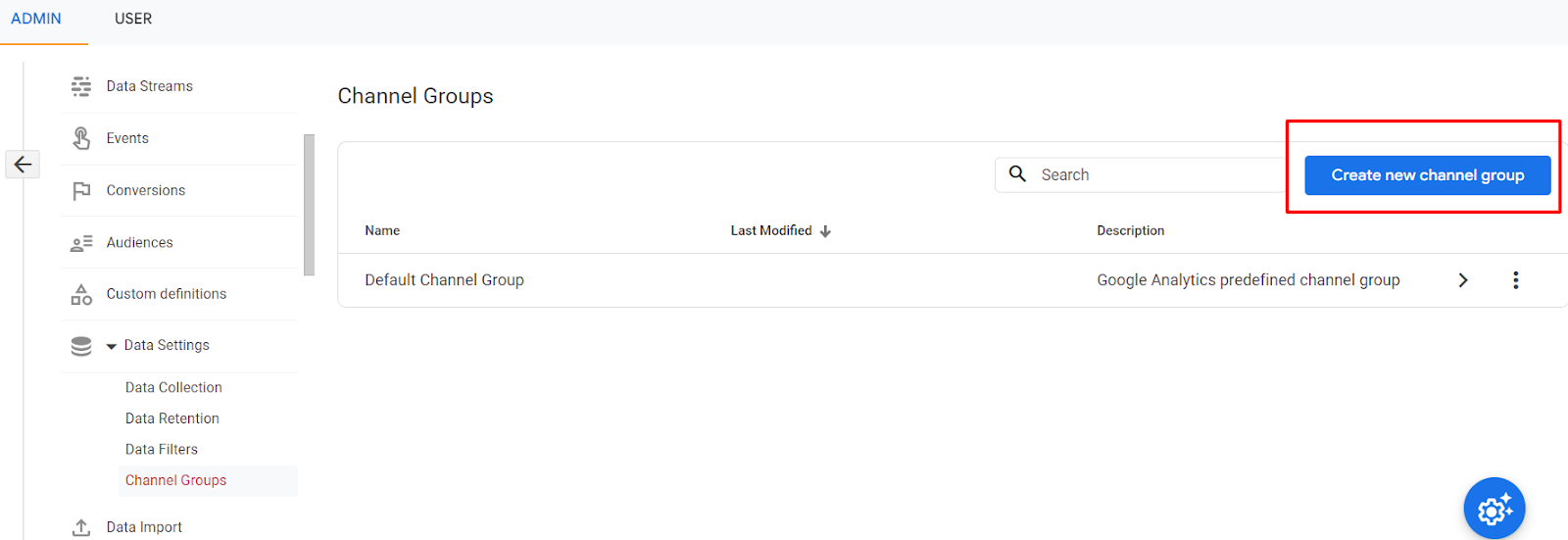Click the Data Settings database icon
1568x540 pixels.
81,346
